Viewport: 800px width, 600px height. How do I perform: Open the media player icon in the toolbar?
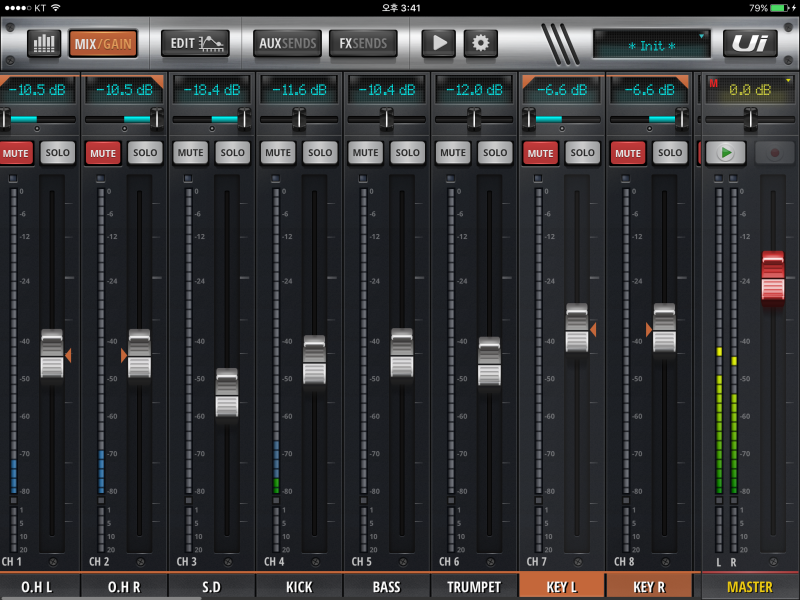tap(437, 43)
